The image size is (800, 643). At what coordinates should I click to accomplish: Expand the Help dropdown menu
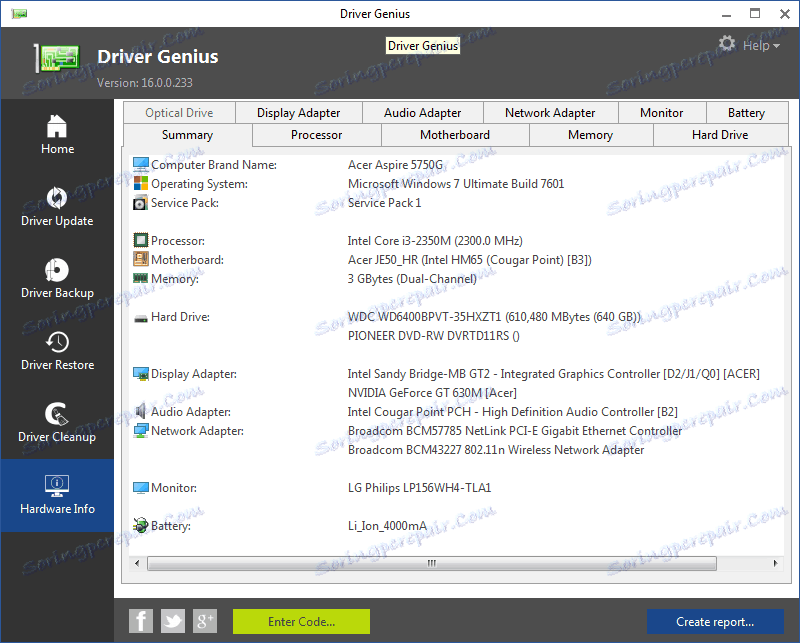pyautogui.click(x=761, y=45)
